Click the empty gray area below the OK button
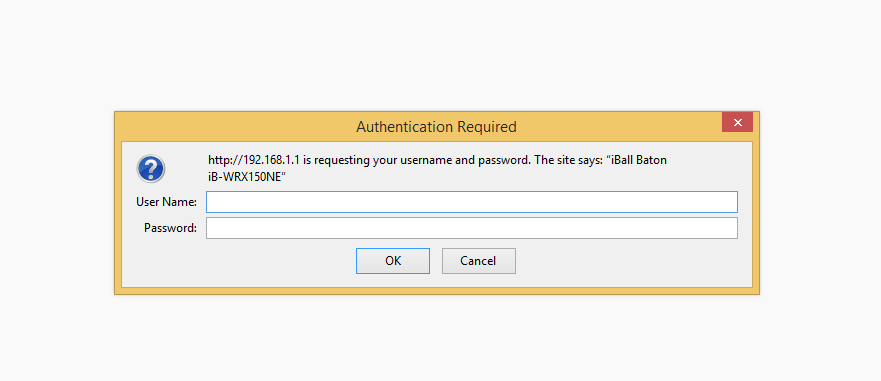The image size is (881, 381). (x=393, y=280)
